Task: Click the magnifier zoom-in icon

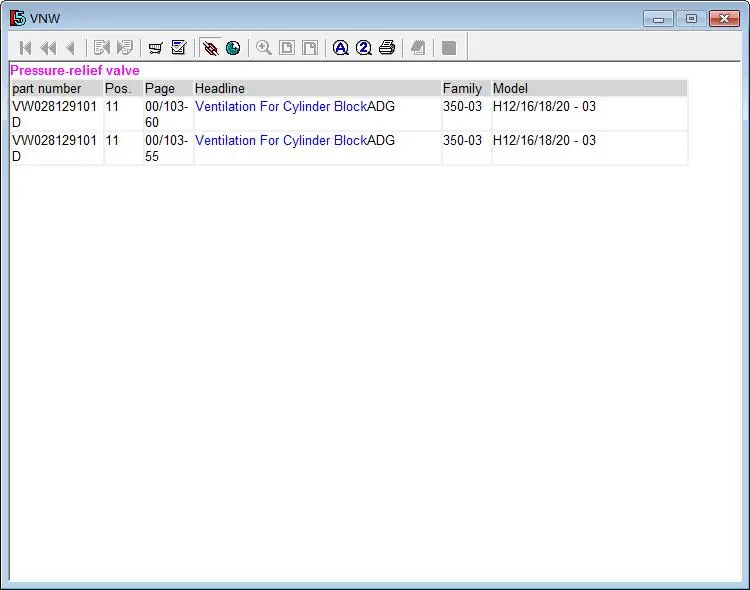Action: click(264, 48)
